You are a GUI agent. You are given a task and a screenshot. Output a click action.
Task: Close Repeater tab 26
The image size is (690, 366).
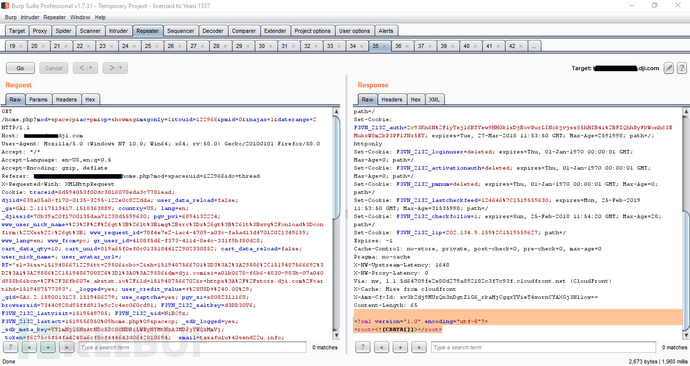point(180,46)
